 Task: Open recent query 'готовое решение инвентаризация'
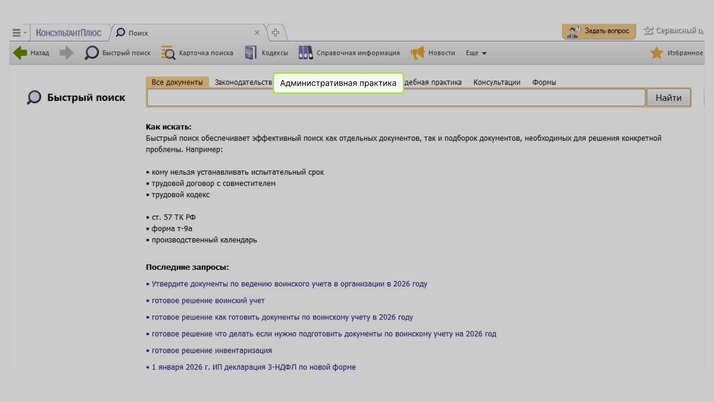pos(212,350)
